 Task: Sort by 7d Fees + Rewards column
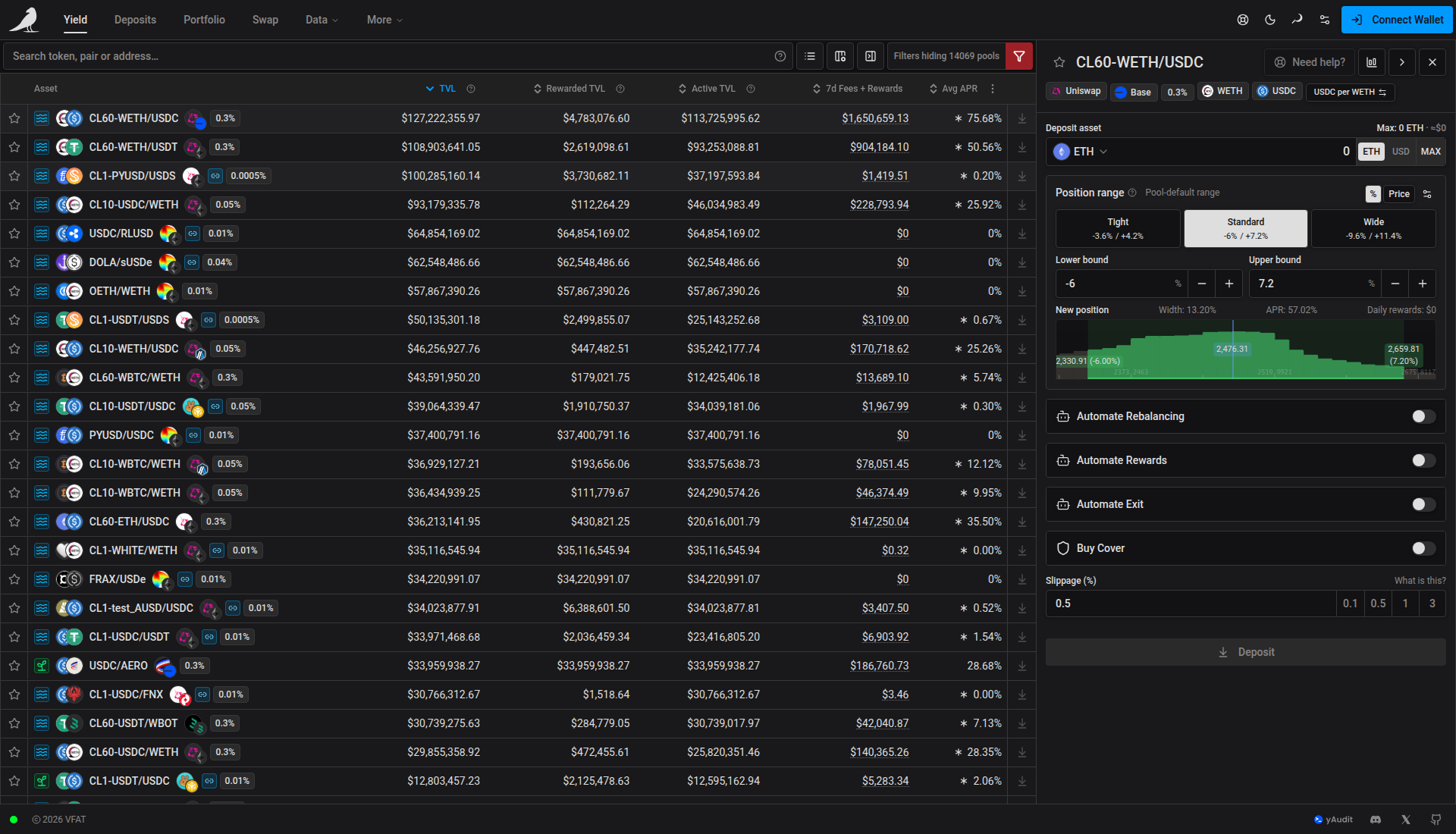pos(858,89)
